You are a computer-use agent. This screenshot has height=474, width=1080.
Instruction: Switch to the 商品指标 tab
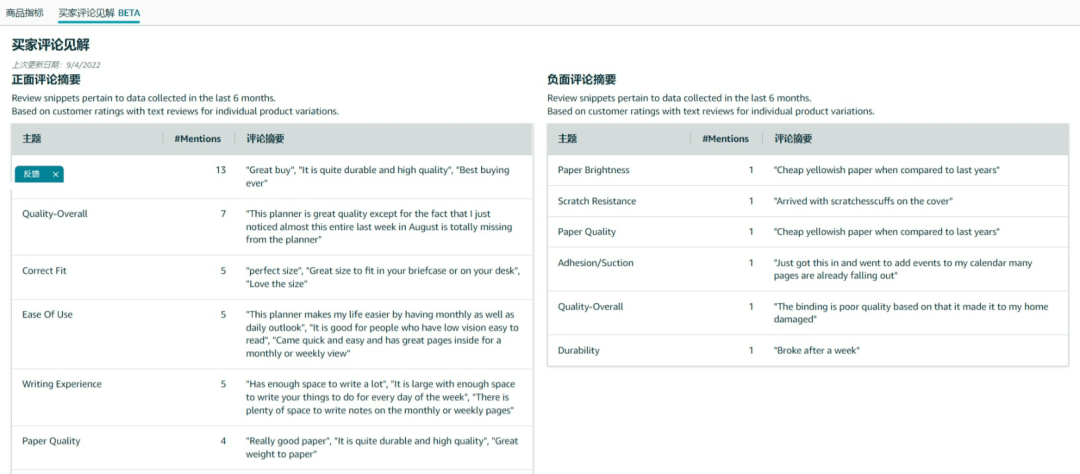[25, 12]
